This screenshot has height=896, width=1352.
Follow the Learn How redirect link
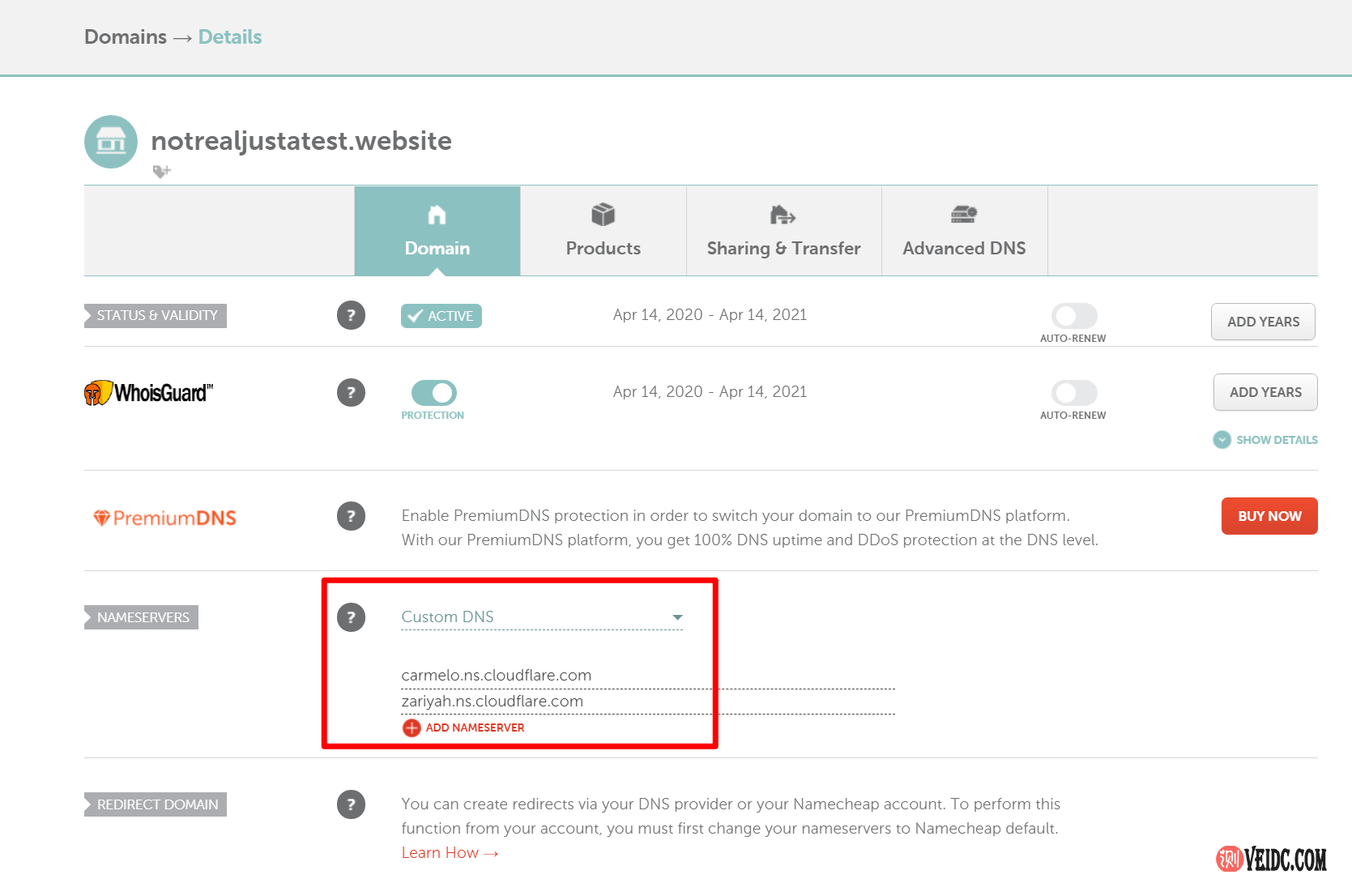(450, 853)
